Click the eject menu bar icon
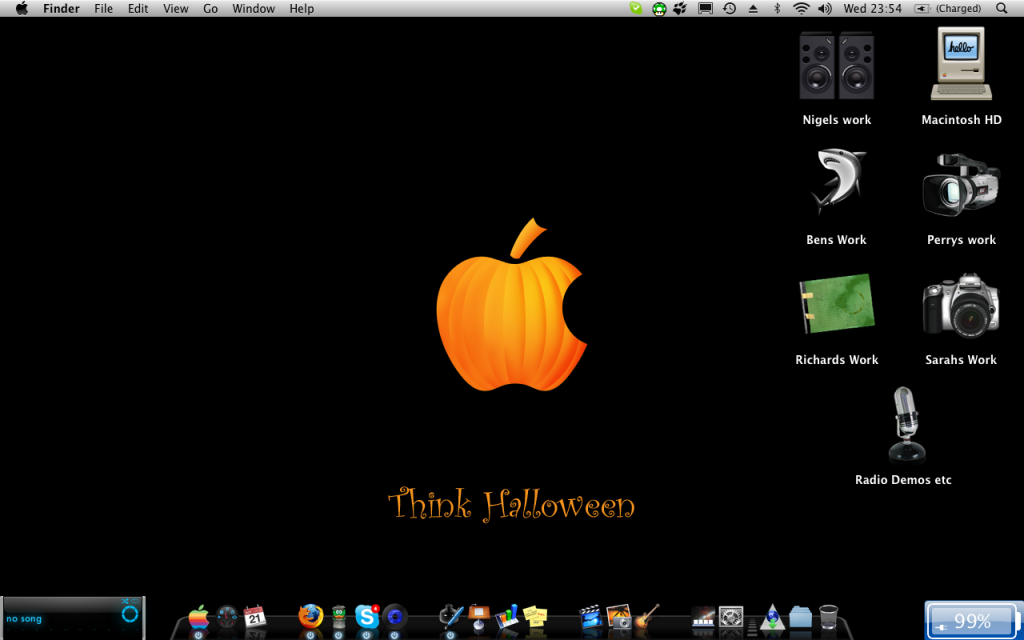The width and height of the screenshot is (1024, 640). coord(753,8)
